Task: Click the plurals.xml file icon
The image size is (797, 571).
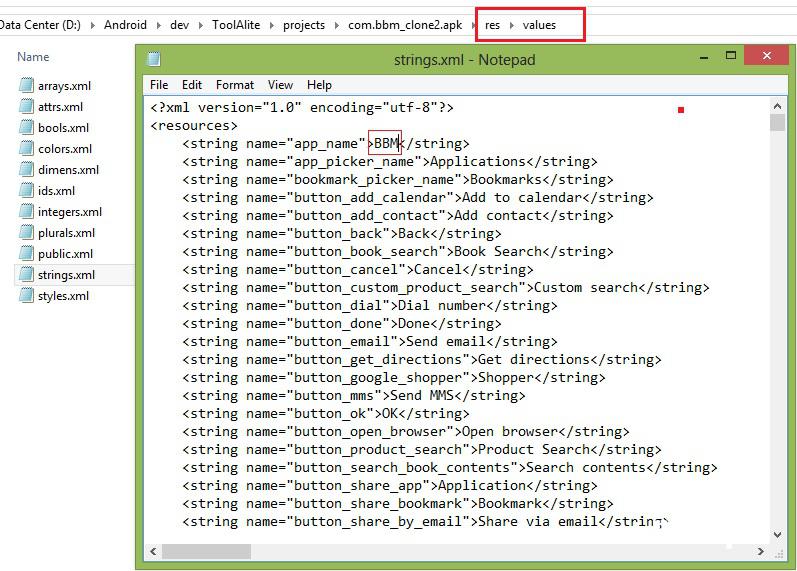Action: [26, 232]
